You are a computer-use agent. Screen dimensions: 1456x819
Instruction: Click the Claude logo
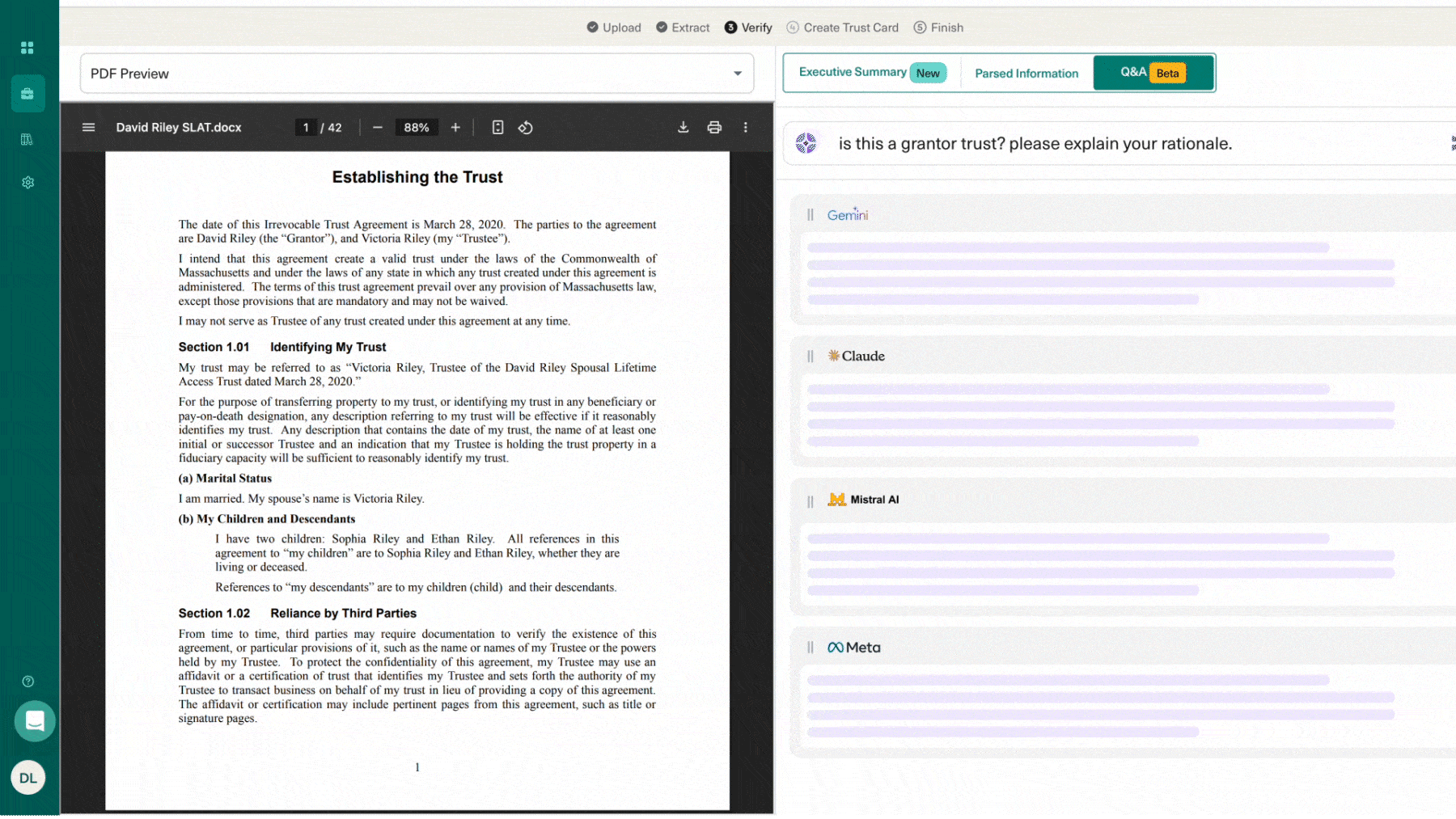coord(857,357)
